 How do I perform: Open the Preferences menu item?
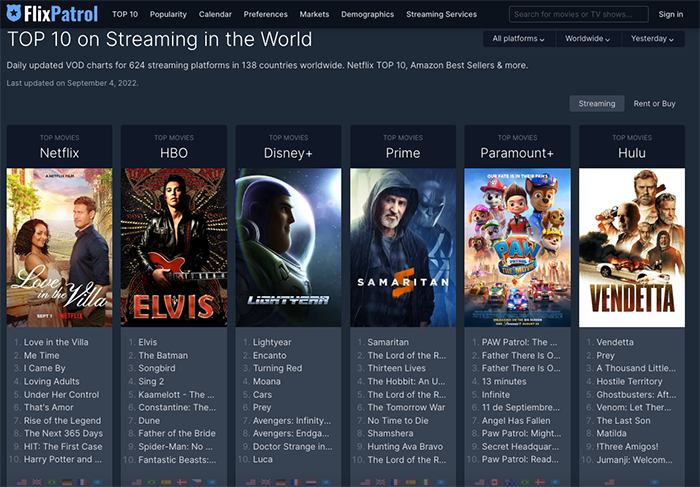point(266,14)
